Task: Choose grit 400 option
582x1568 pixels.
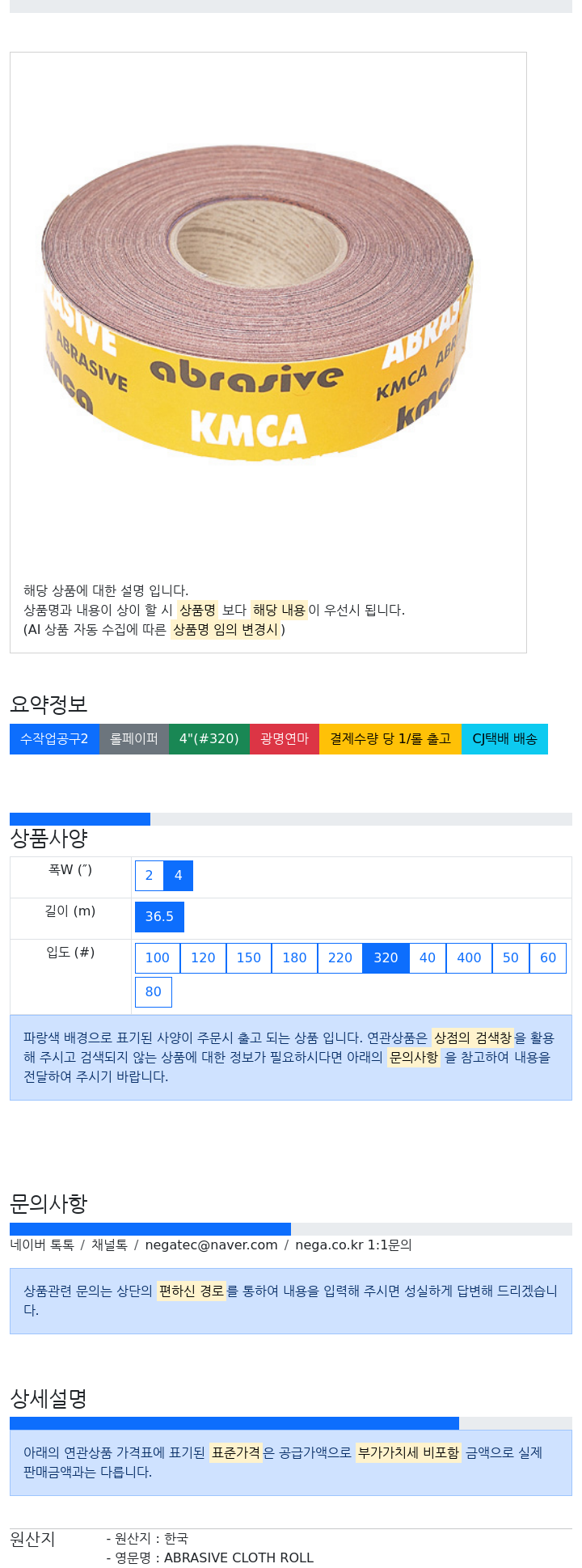Action: [469, 958]
